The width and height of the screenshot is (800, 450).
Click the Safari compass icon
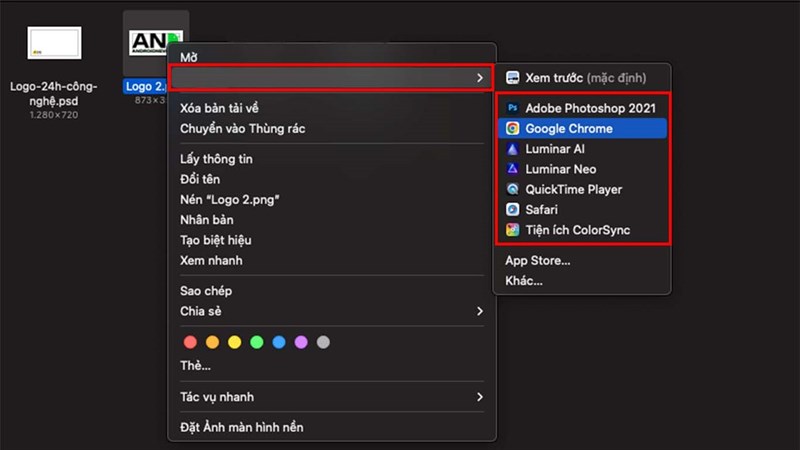coord(513,210)
